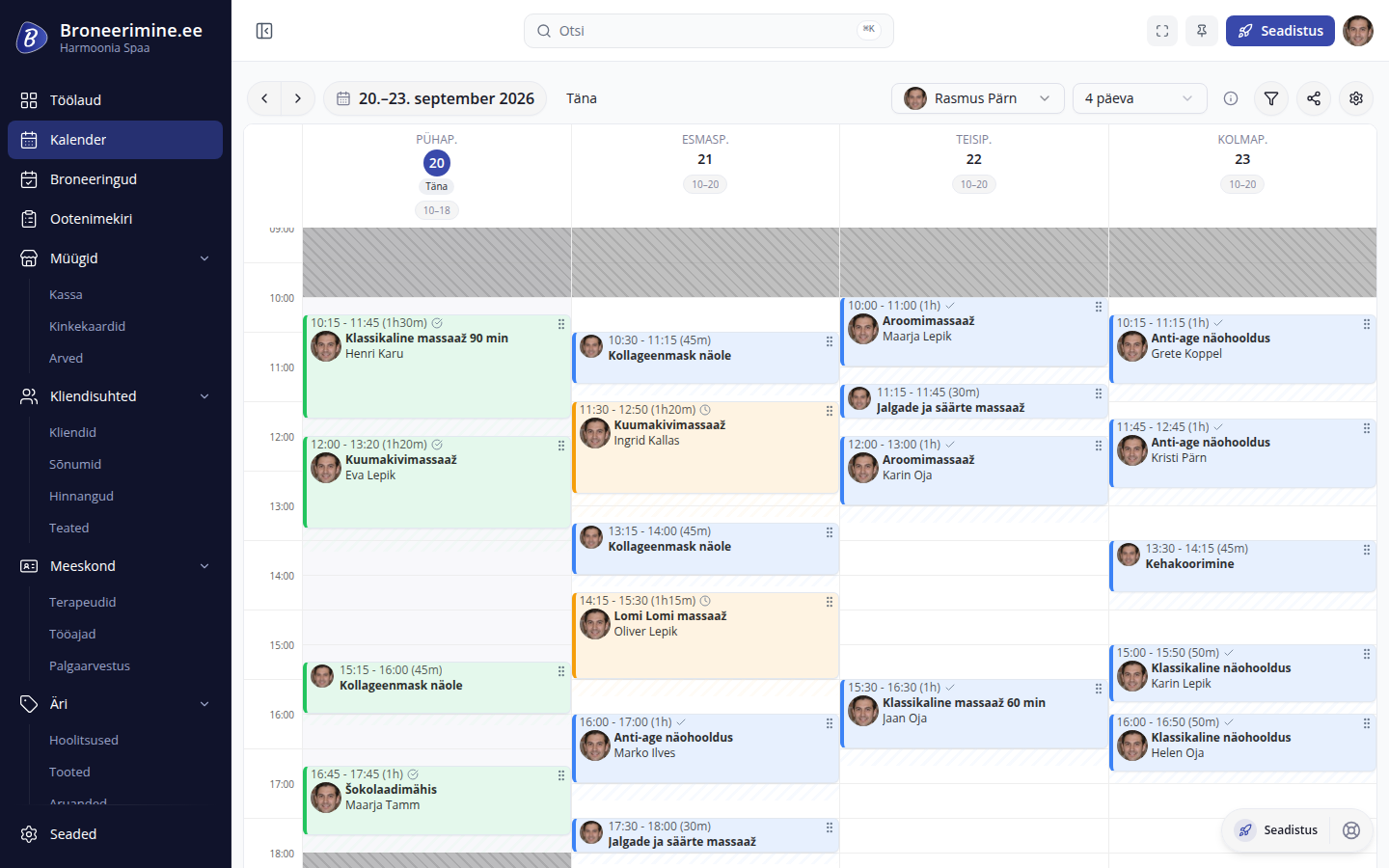Viewport: 1389px width, 868px height.
Task: Click the Täna button
Action: click(582, 98)
